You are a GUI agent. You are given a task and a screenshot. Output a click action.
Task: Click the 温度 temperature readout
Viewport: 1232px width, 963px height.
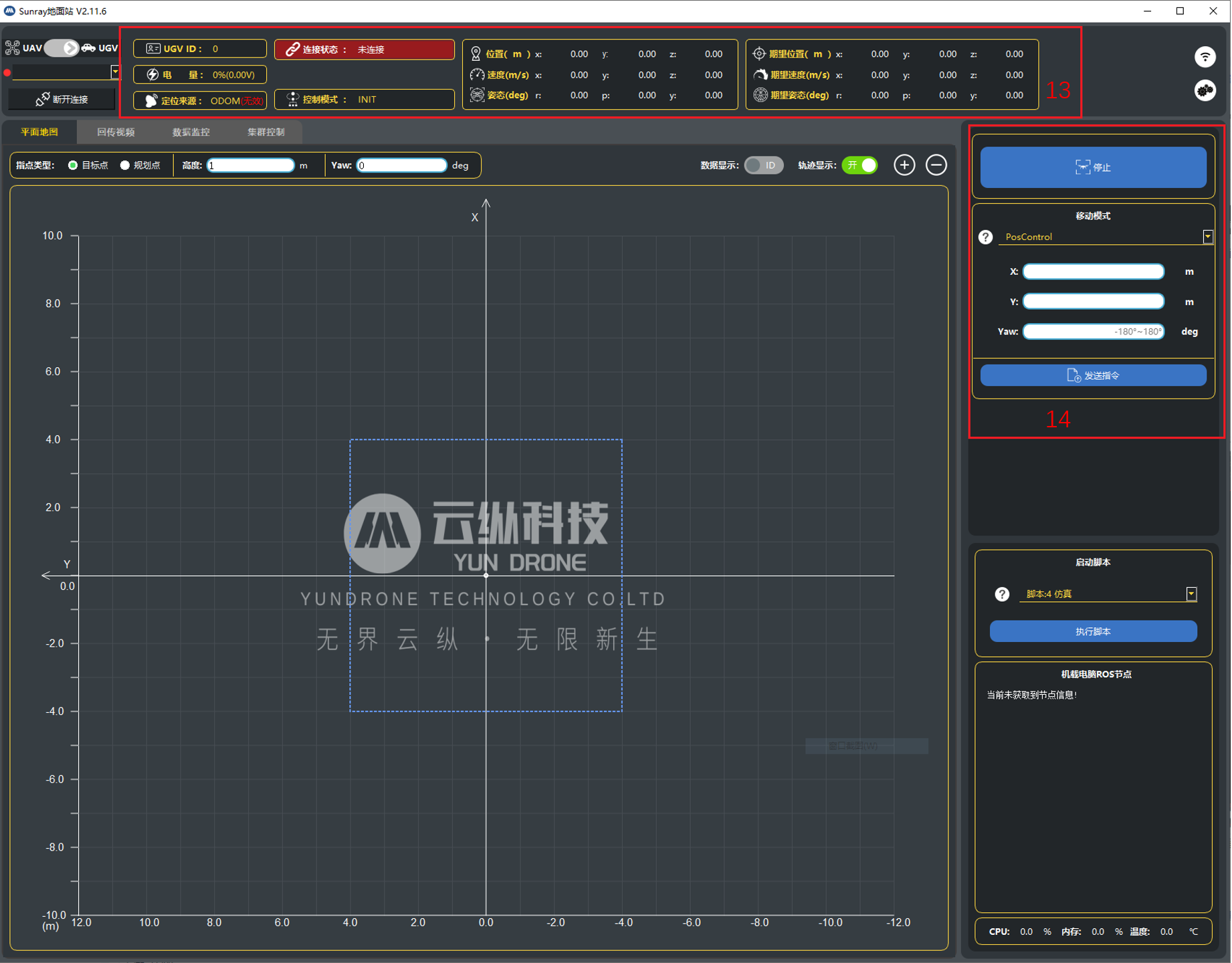click(1164, 932)
